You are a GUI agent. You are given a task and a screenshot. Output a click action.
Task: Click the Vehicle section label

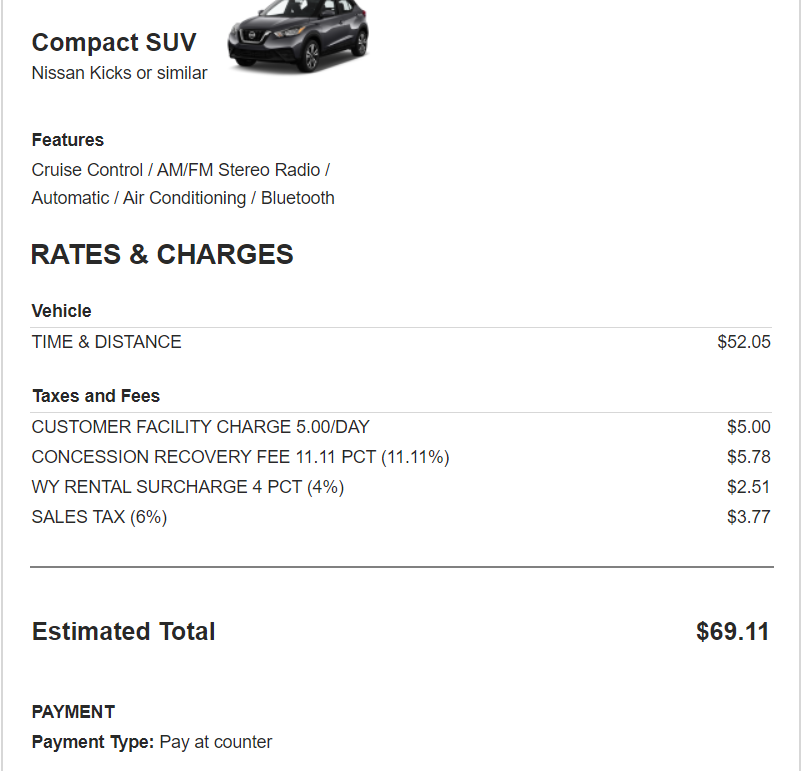pos(61,311)
